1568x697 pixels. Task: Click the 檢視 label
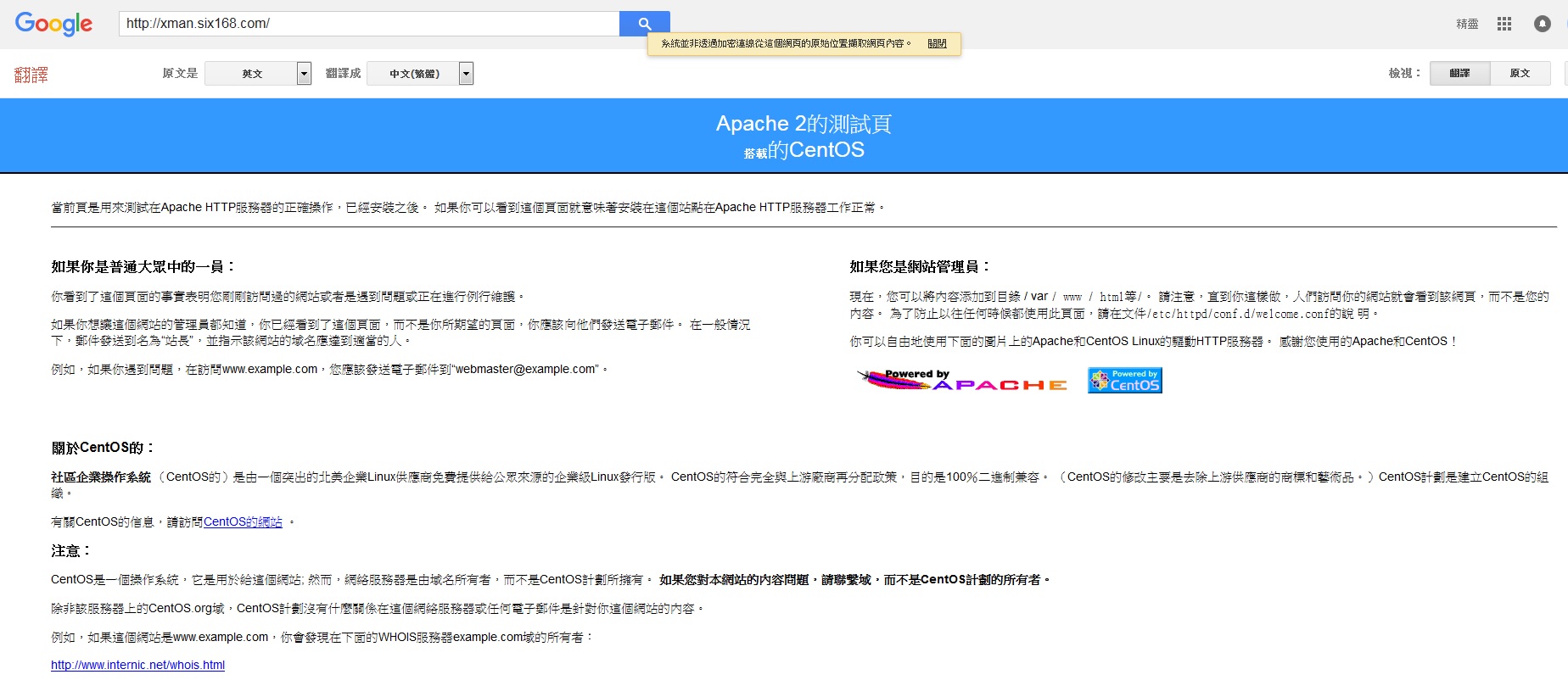[x=1404, y=74]
